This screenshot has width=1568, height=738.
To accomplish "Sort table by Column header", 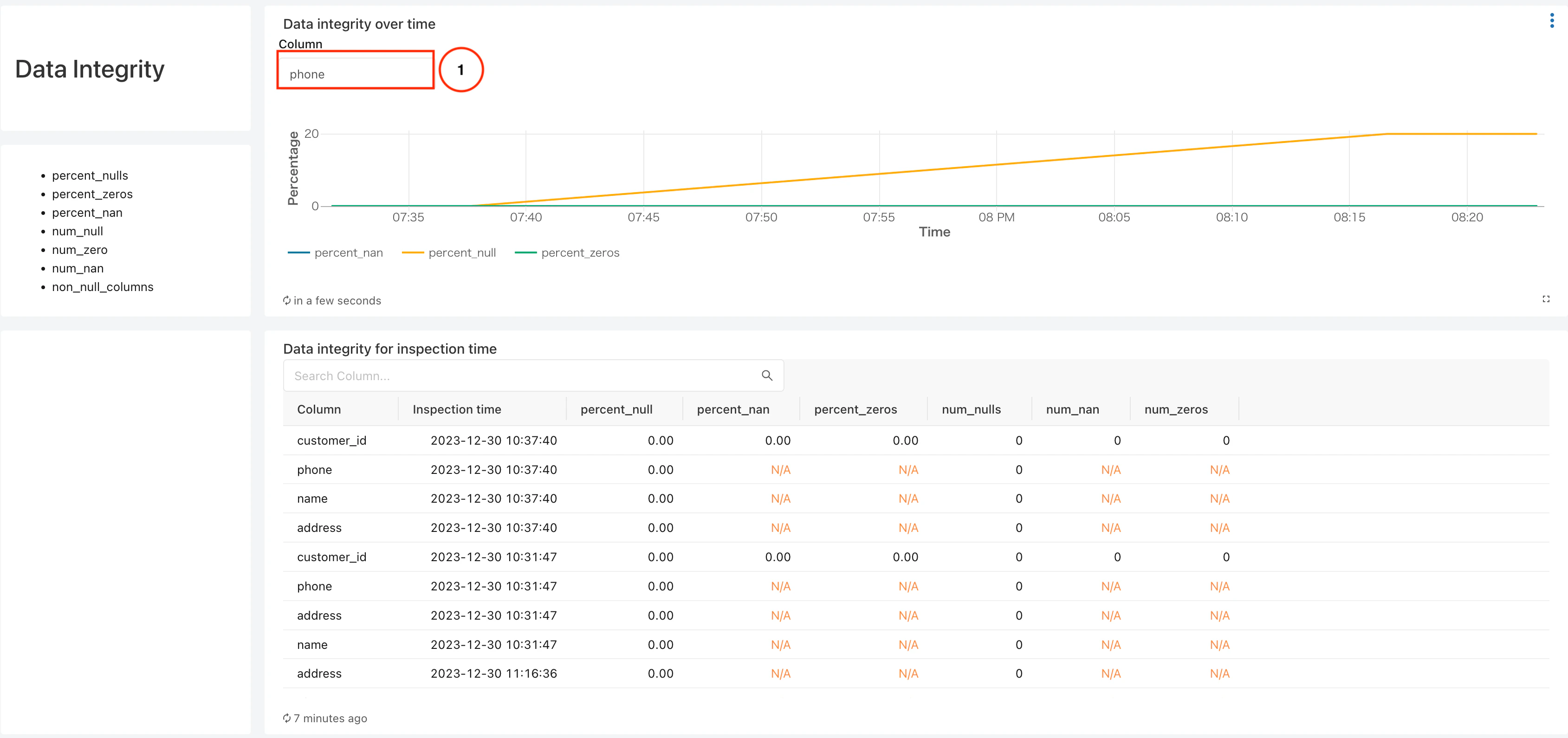I will click(319, 409).
